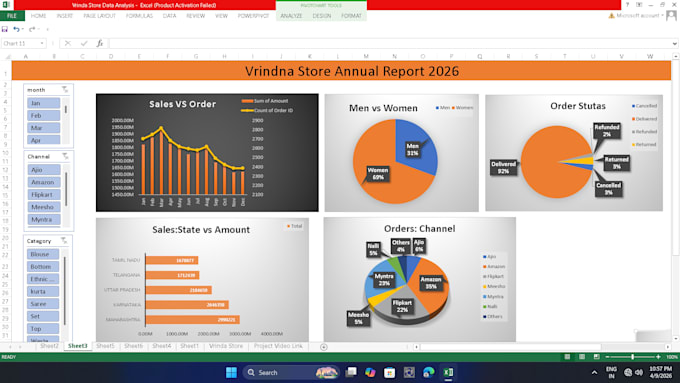Open the Name Box dropdown

pyautogui.click(x=42, y=43)
